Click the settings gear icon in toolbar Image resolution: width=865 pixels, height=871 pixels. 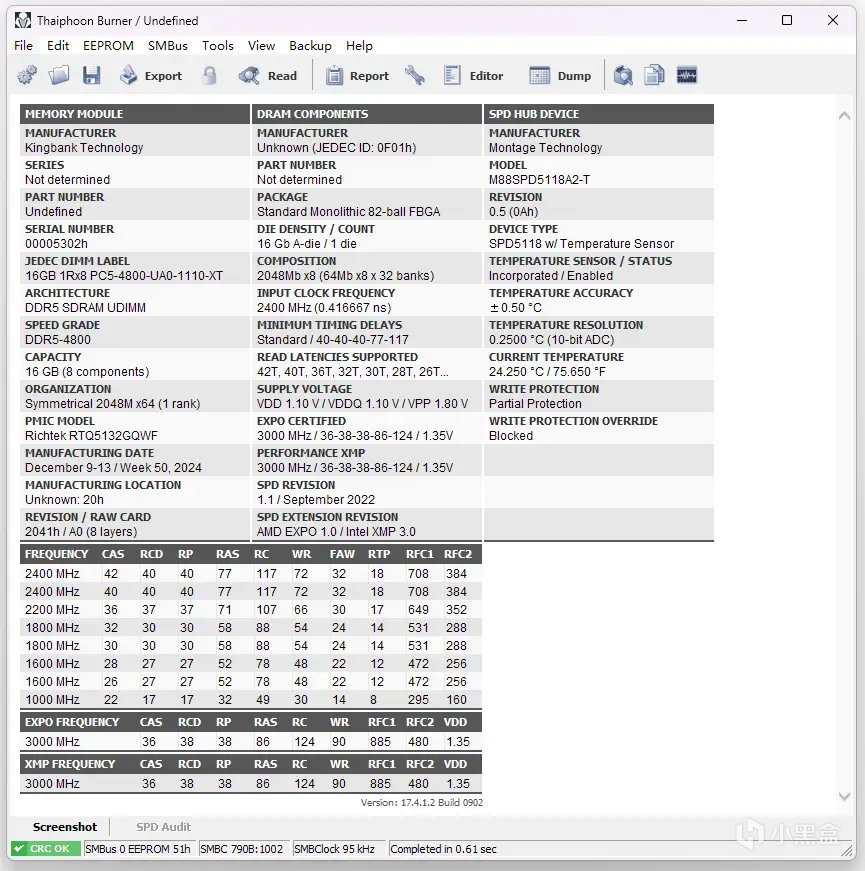[x=27, y=75]
